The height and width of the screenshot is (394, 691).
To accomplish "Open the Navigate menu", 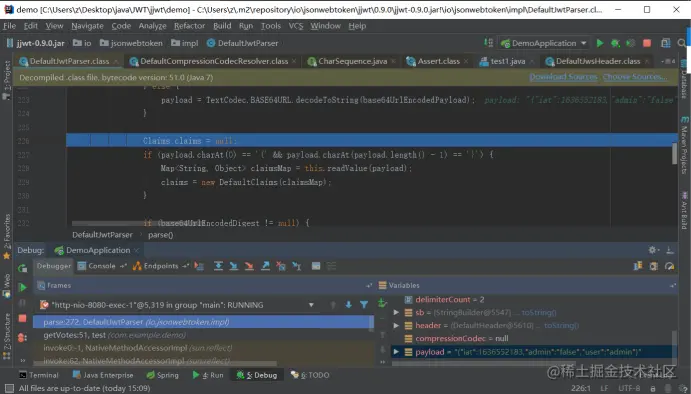I will pyautogui.click(x=87, y=26).
